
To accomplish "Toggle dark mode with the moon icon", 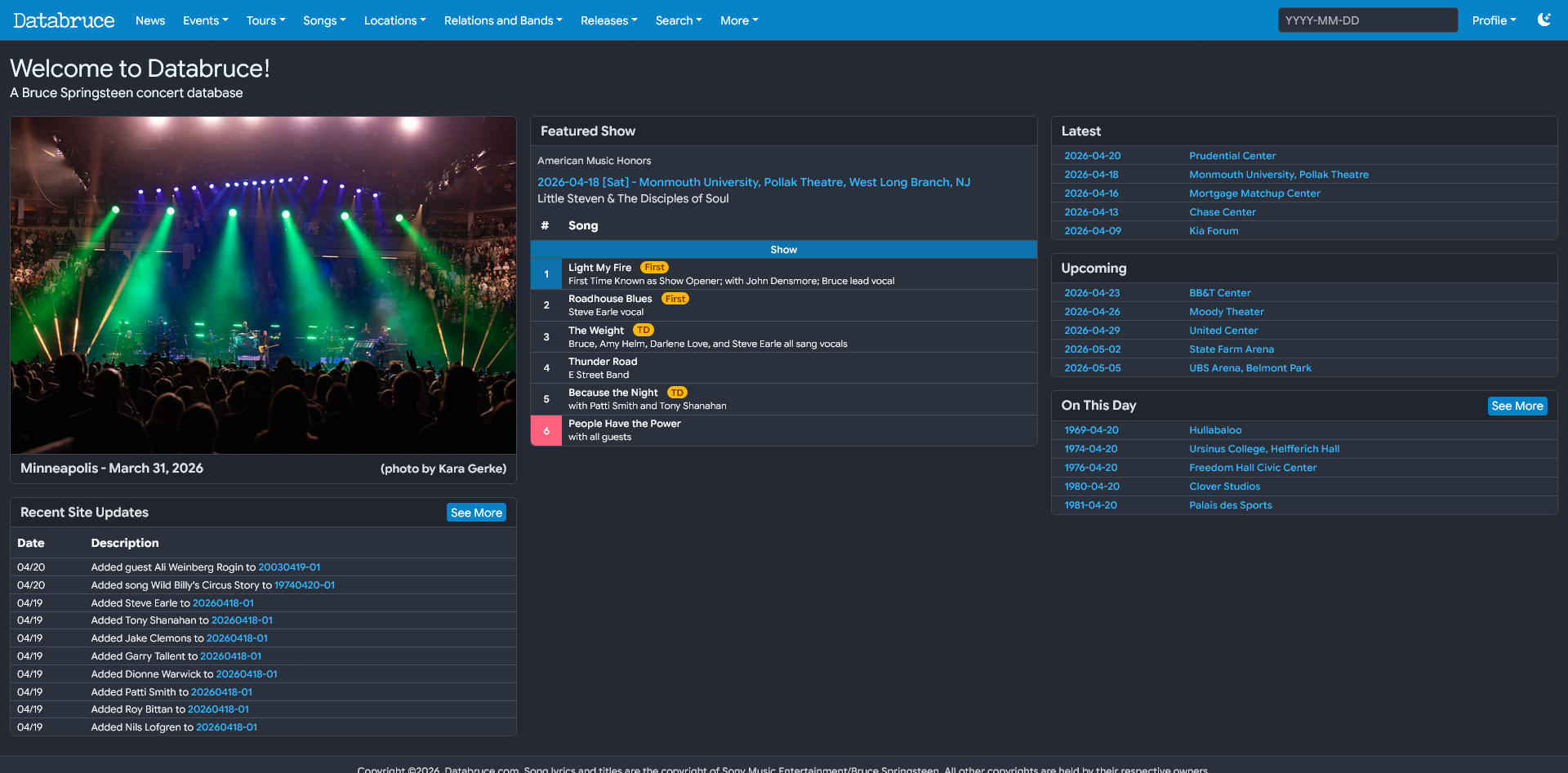I will coord(1543,20).
